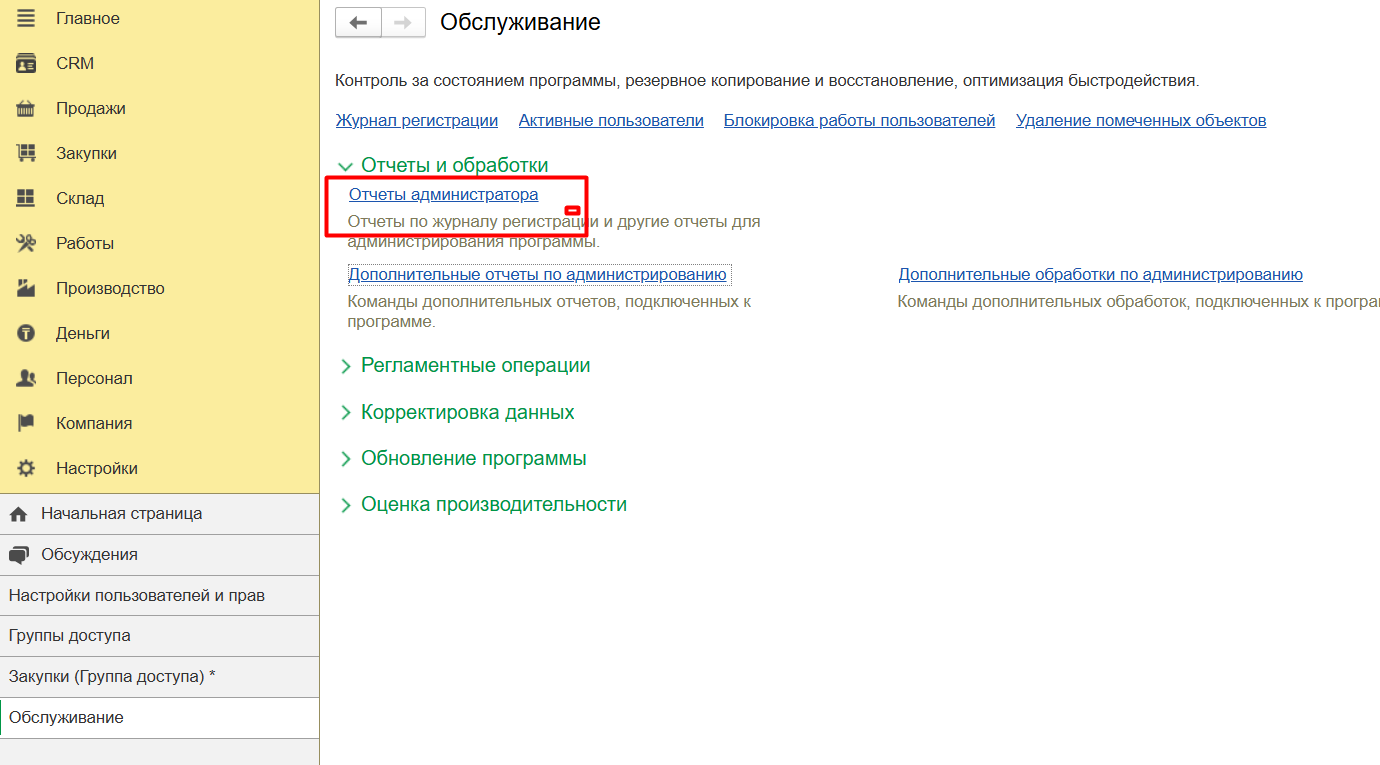The height and width of the screenshot is (765, 1380).
Task: Open Производство using its factory icon
Action: point(26,289)
